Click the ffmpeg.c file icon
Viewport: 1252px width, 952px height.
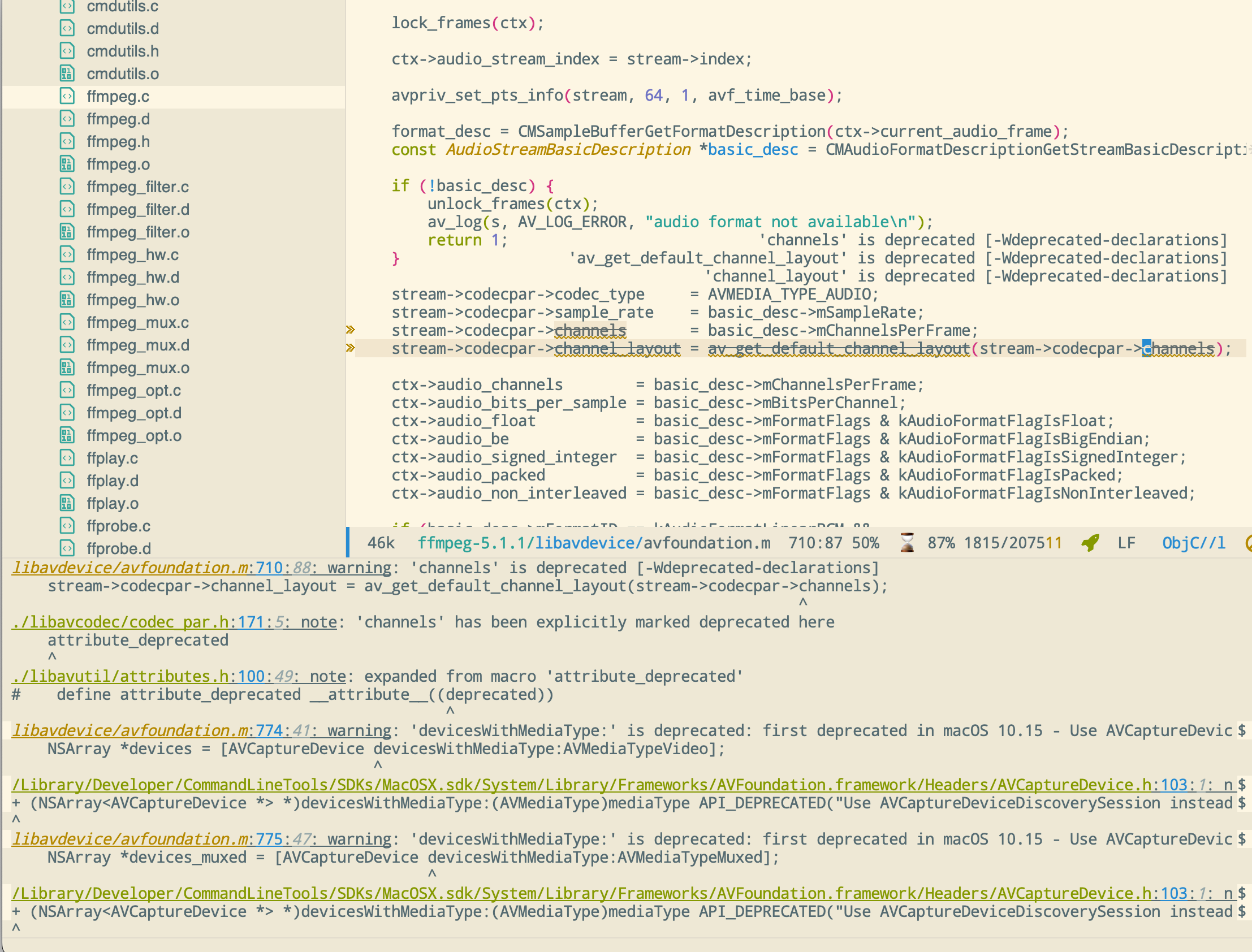coord(67,96)
